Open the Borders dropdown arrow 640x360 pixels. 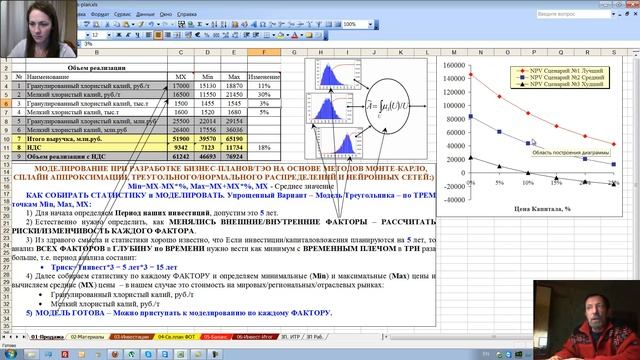(273, 35)
